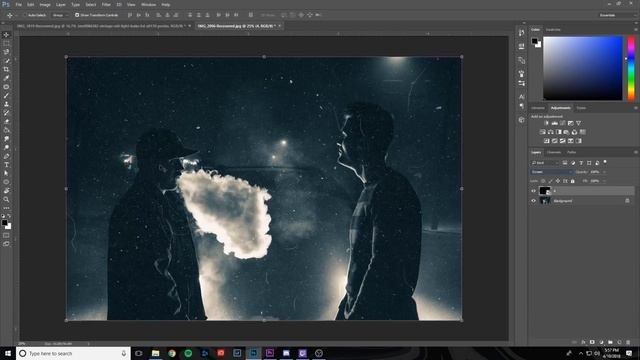The image size is (640, 360).
Task: Switch to the first document tab
Action: click(x=101, y=26)
